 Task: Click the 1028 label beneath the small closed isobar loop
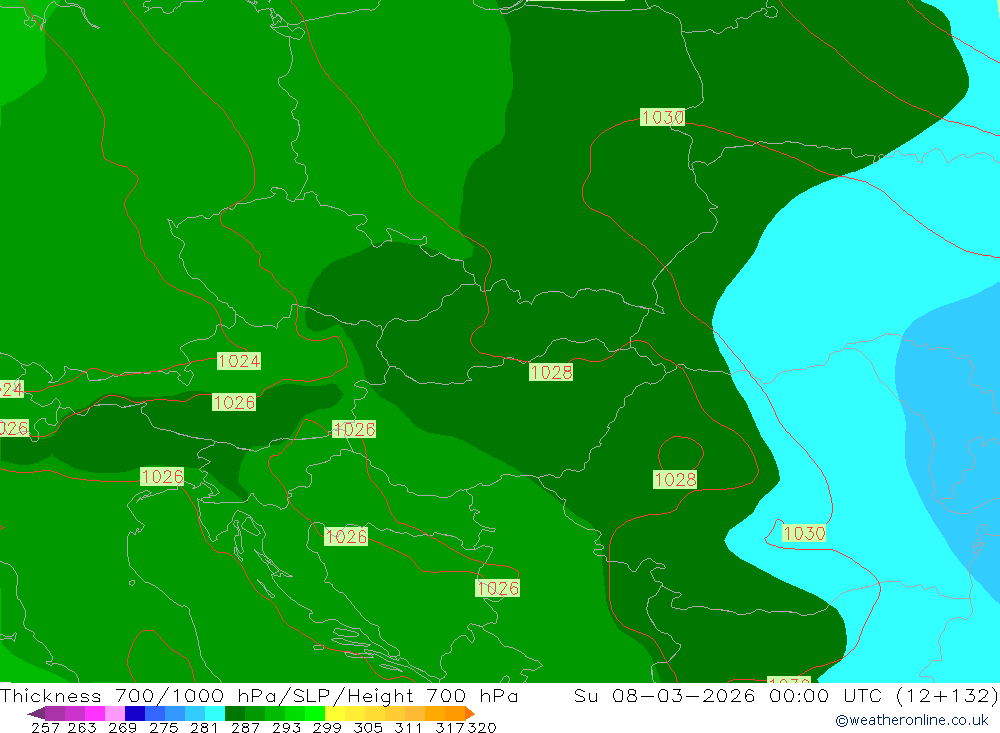coord(675,480)
